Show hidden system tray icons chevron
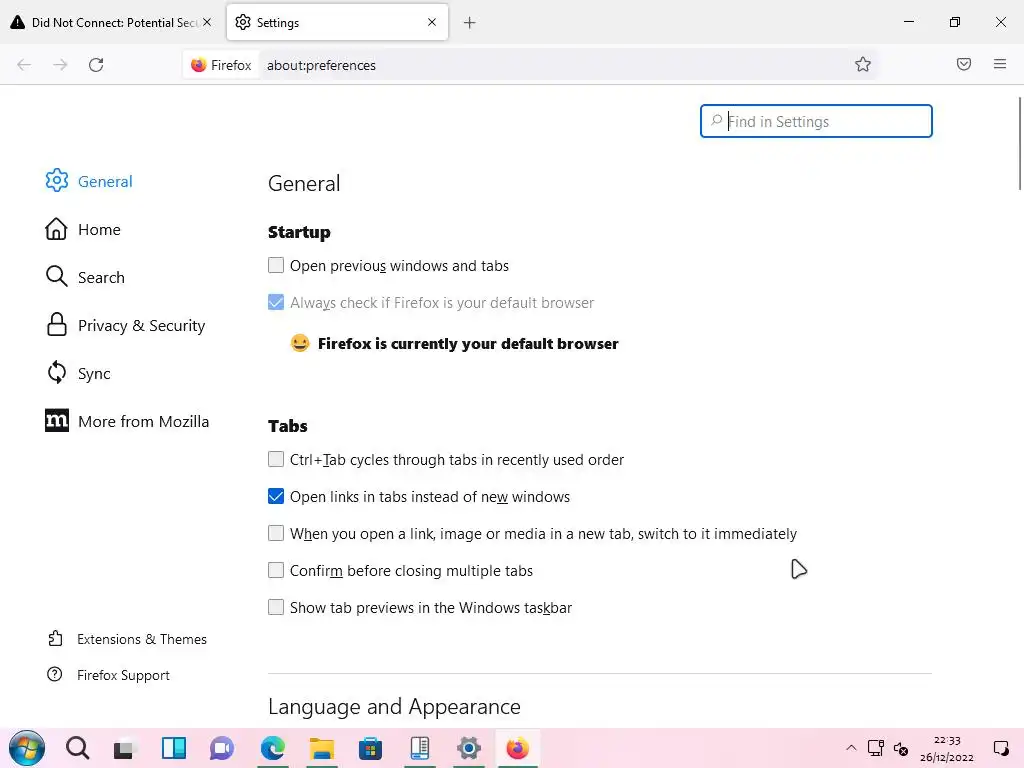The image size is (1024, 768). (851, 748)
